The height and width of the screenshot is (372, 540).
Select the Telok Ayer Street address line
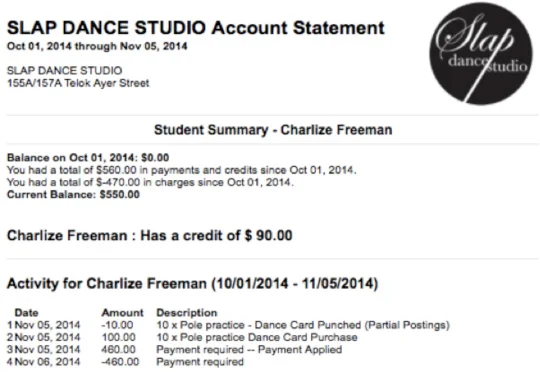click(x=78, y=83)
